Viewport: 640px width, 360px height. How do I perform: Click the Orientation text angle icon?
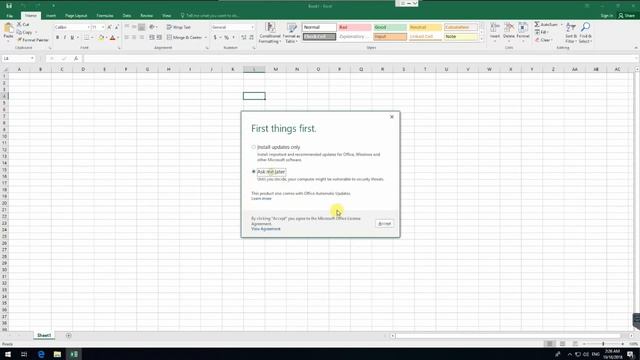[152, 27]
